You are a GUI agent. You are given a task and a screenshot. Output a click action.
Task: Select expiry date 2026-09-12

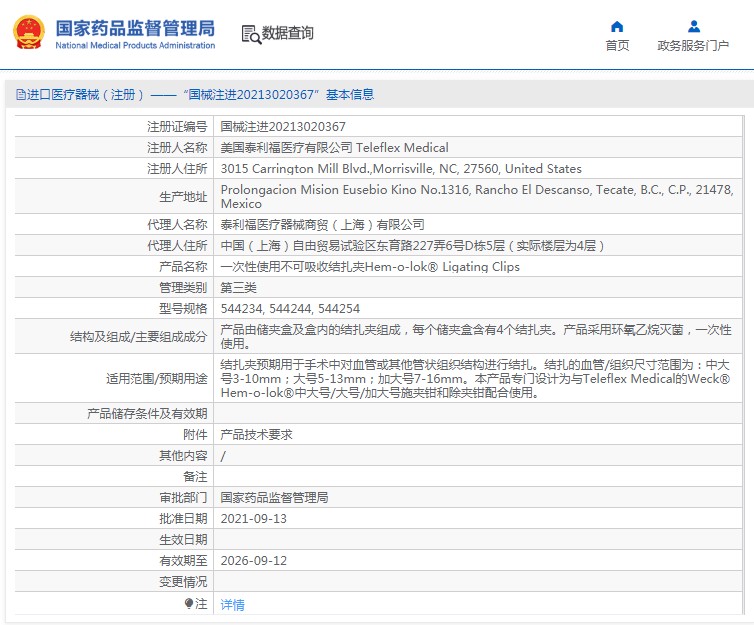253,561
